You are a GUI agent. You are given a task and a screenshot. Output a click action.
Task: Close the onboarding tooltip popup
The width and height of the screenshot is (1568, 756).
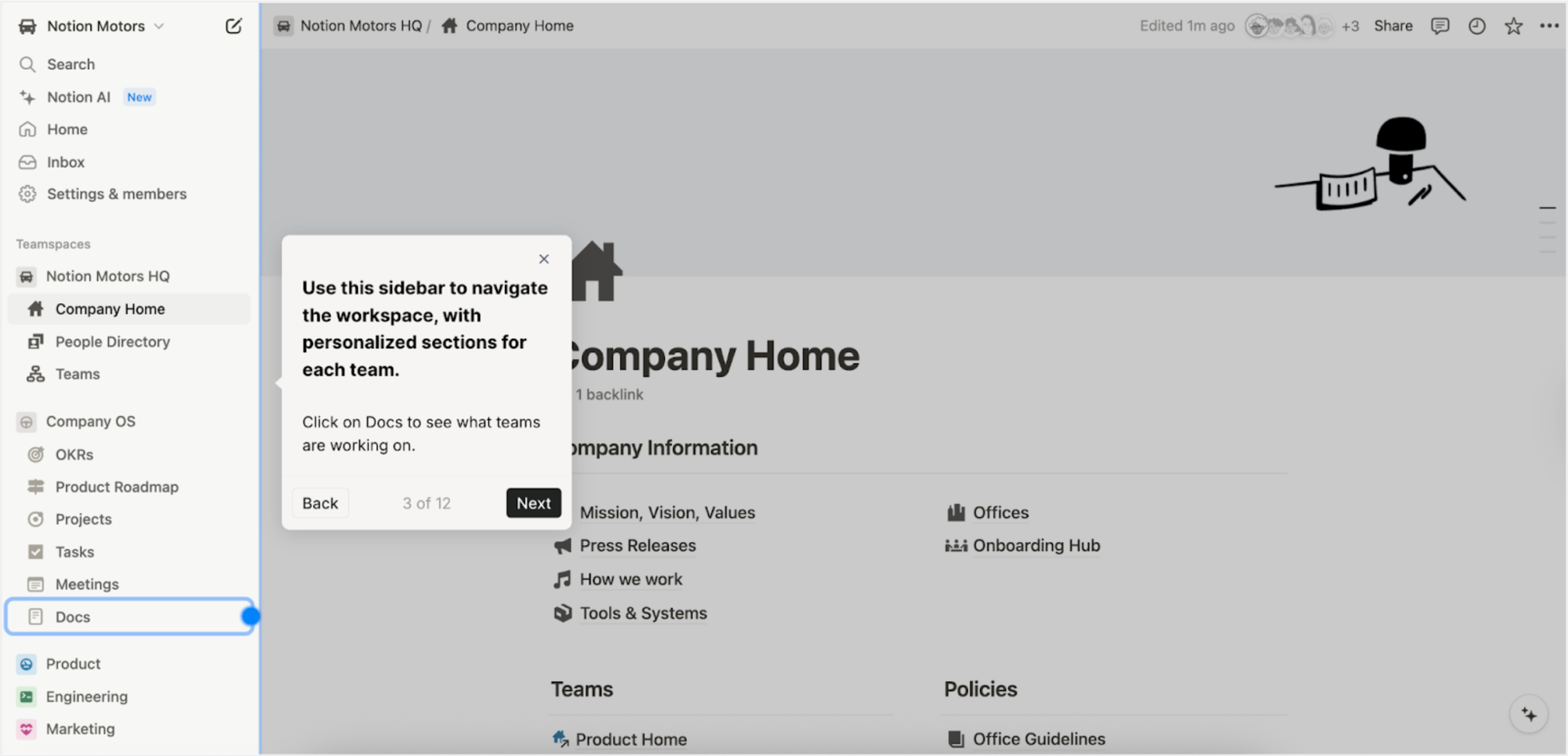pyautogui.click(x=544, y=259)
